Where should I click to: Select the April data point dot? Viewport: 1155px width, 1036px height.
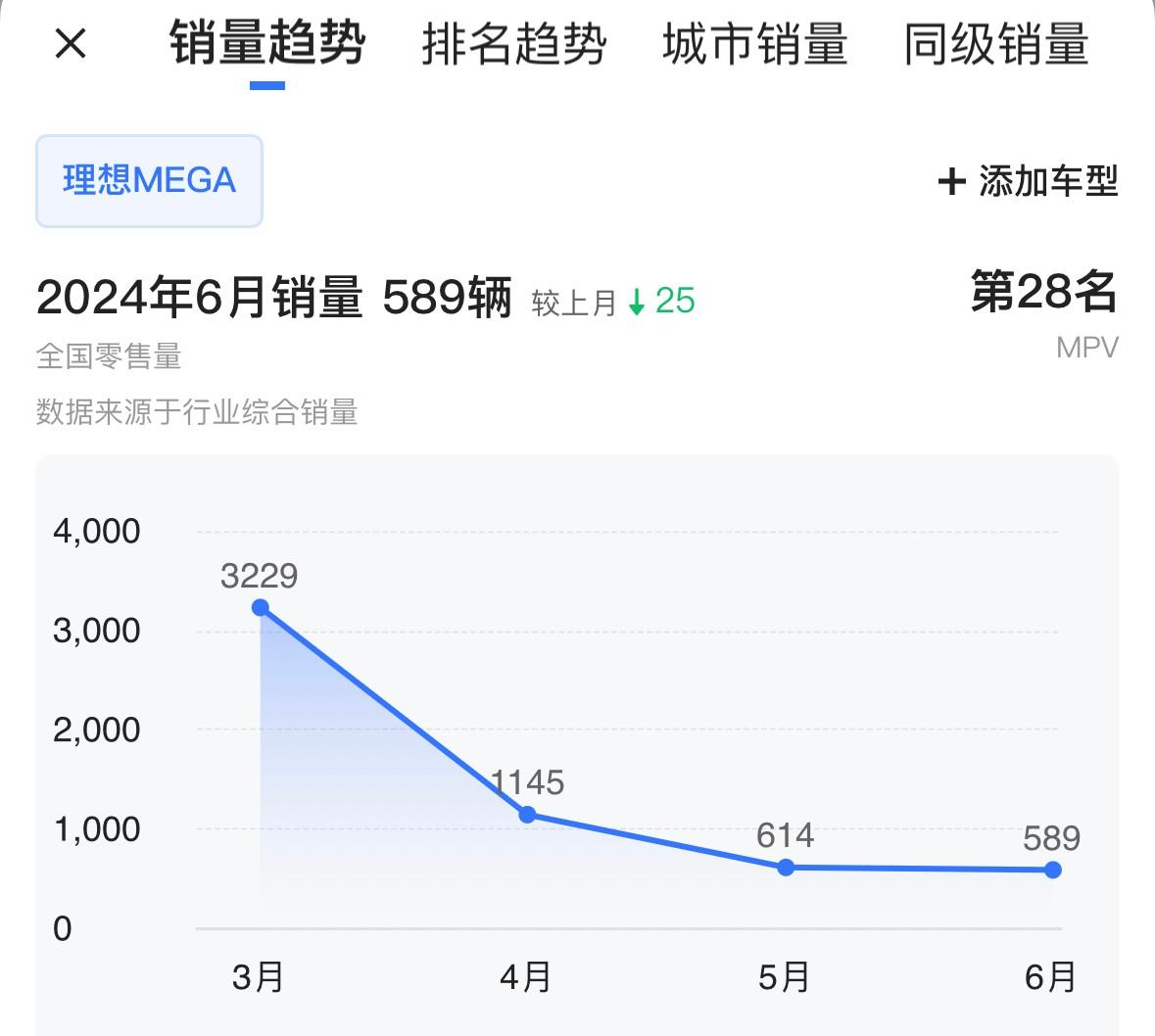(x=527, y=815)
